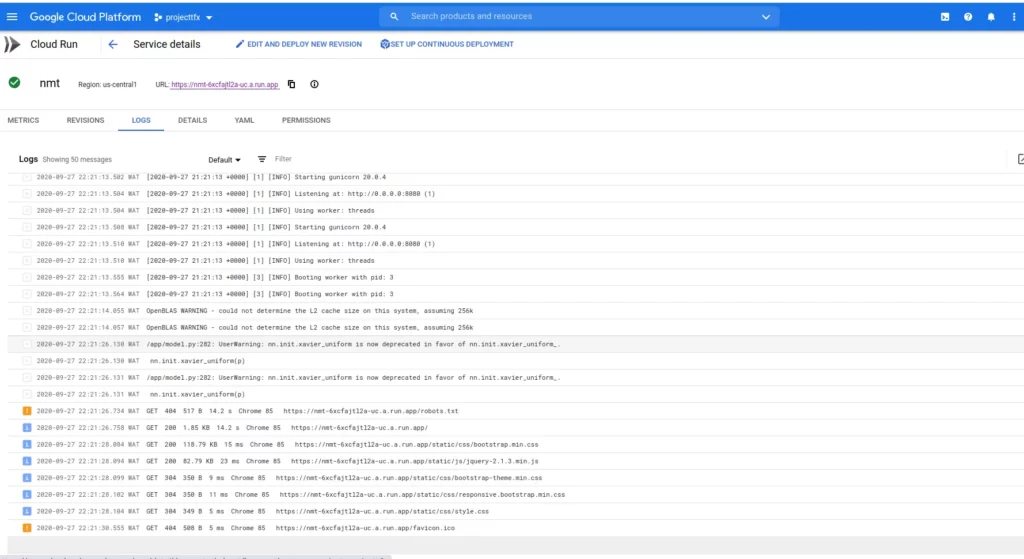Click the warning icon on the favicon.ico row
1024x559 pixels.
[x=27, y=528]
